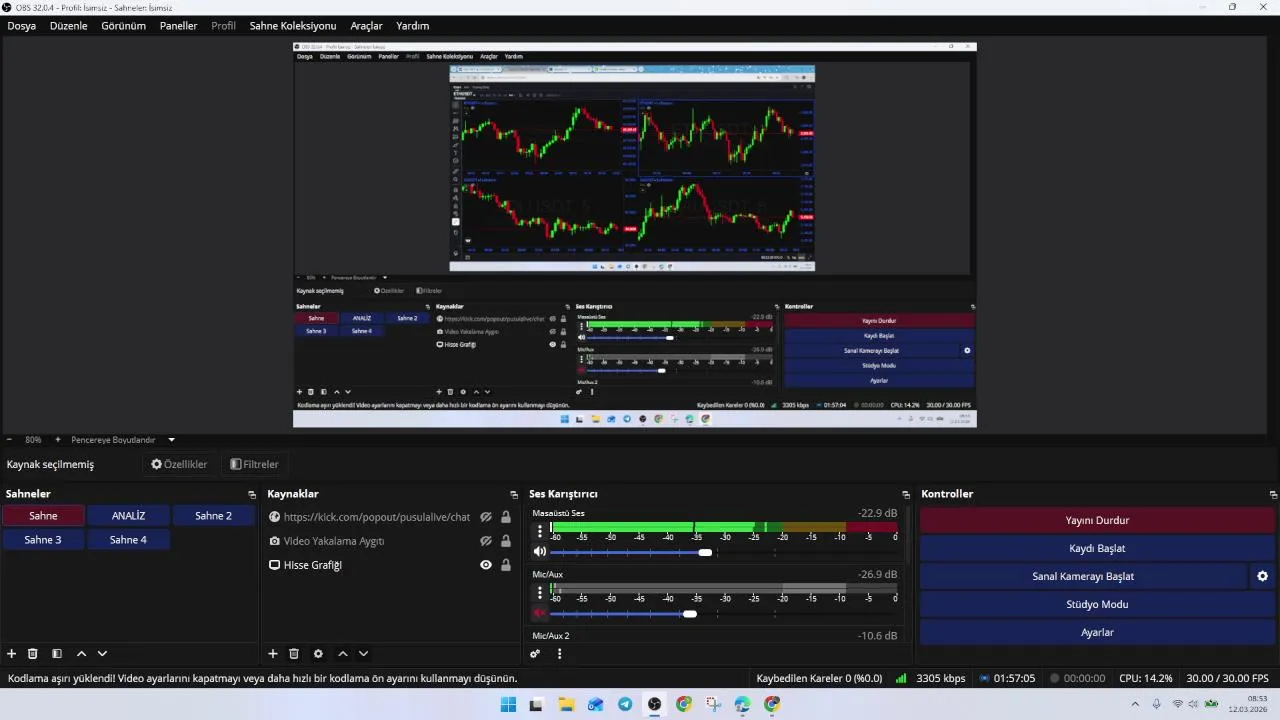This screenshot has width=1280, height=720.
Task: Open advanced audio properties gears icon
Action: (x=536, y=653)
